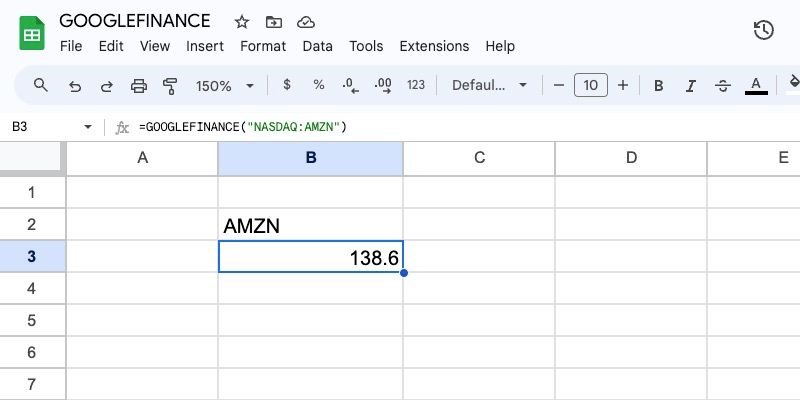
Task: Move the document to a folder
Action: (x=274, y=21)
